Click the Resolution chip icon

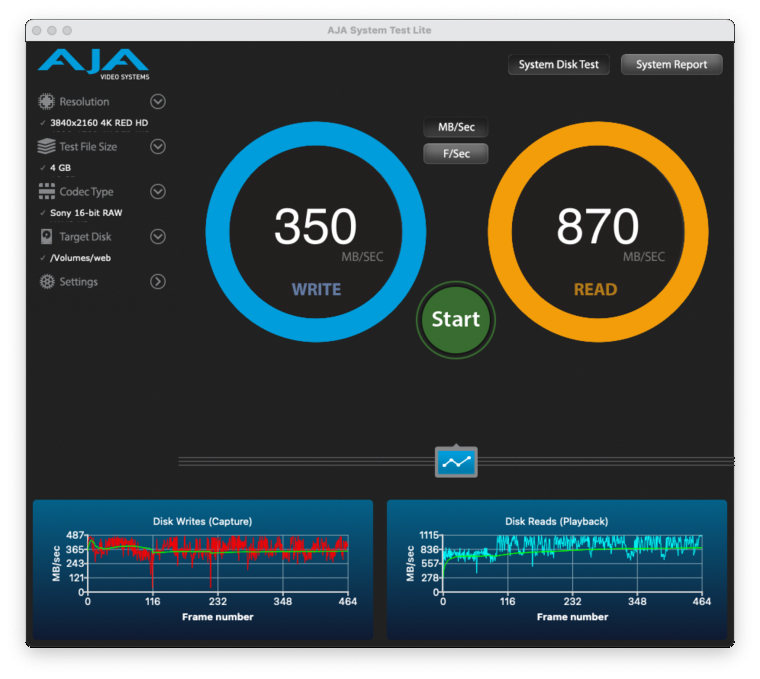coord(47,102)
